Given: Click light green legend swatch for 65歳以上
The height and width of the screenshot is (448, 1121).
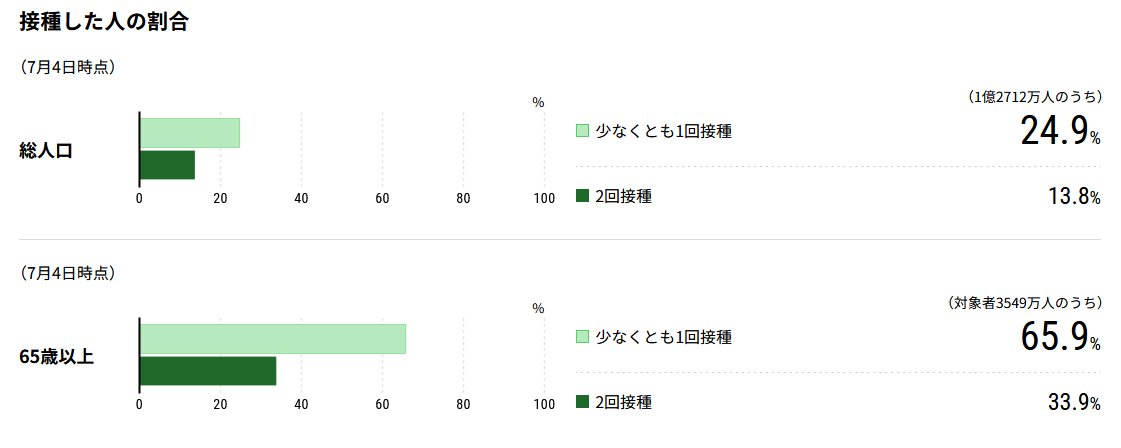Looking at the screenshot, I should [582, 337].
